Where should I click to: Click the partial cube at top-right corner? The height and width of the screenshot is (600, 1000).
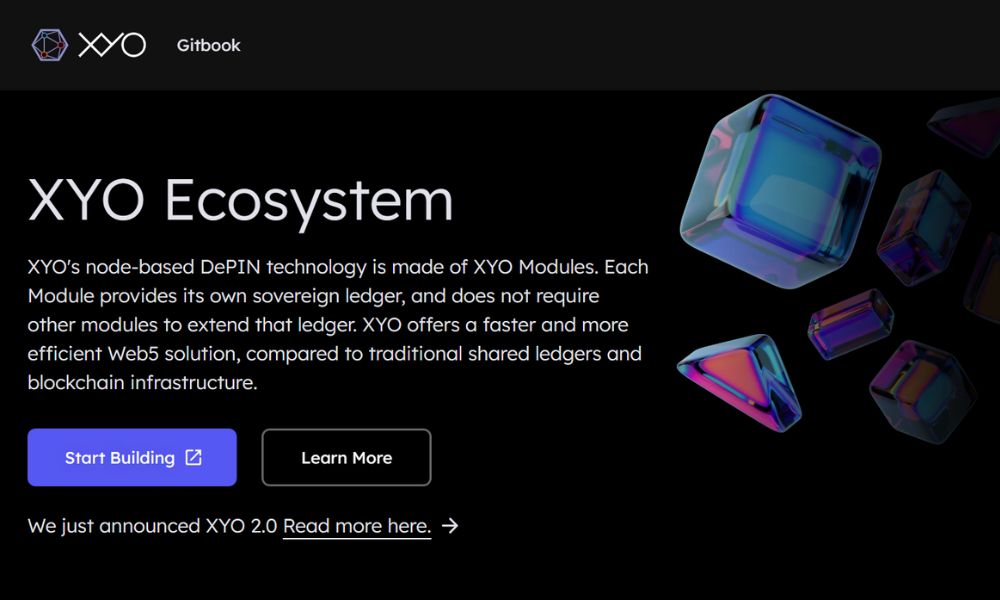point(965,125)
